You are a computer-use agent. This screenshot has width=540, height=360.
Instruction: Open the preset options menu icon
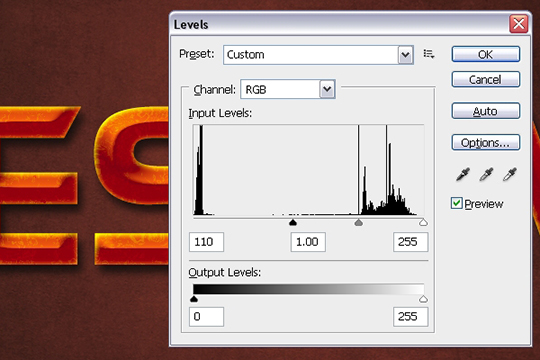coord(429,54)
